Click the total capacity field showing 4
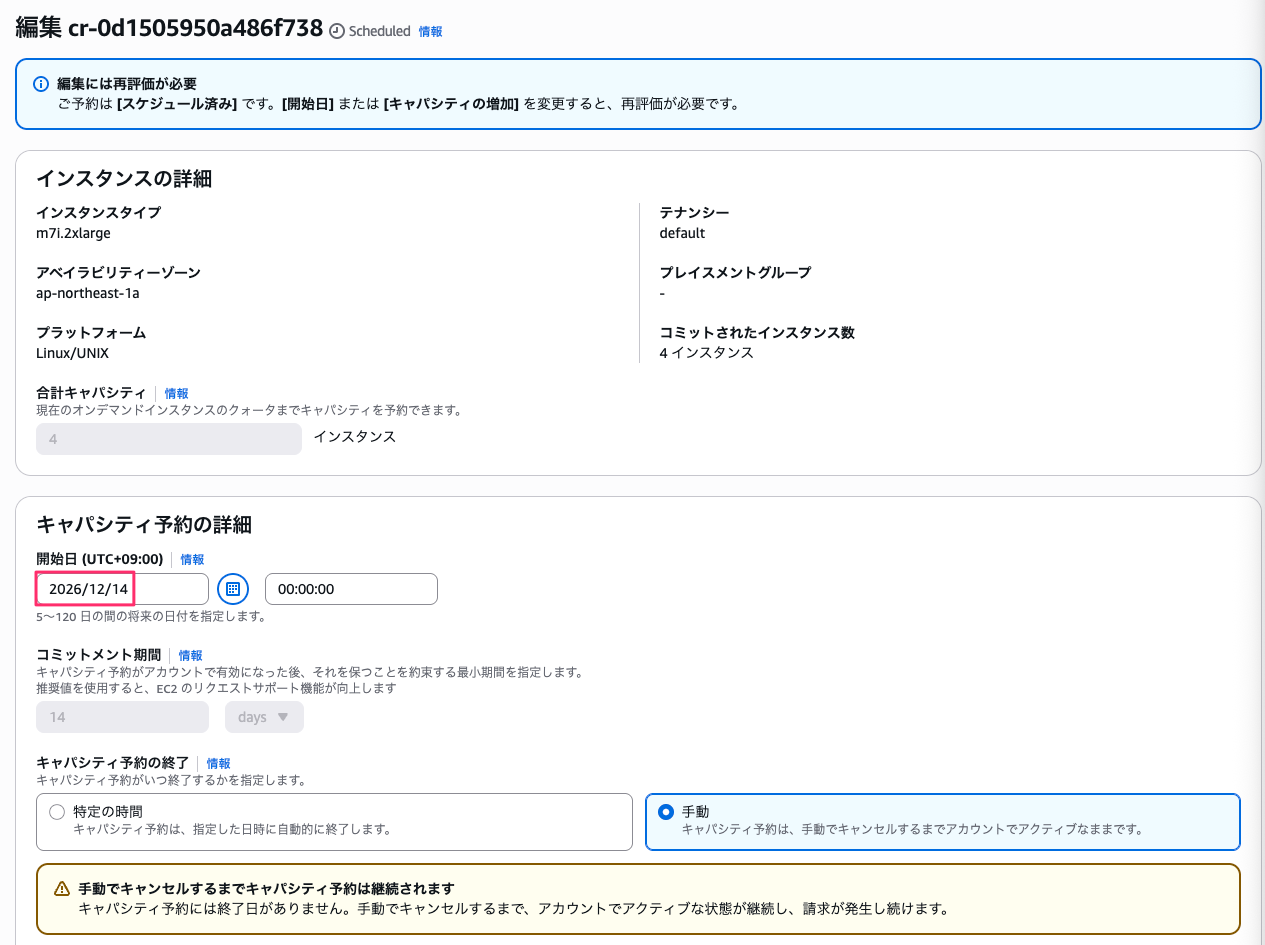This screenshot has height=945, width=1265. tap(169, 439)
